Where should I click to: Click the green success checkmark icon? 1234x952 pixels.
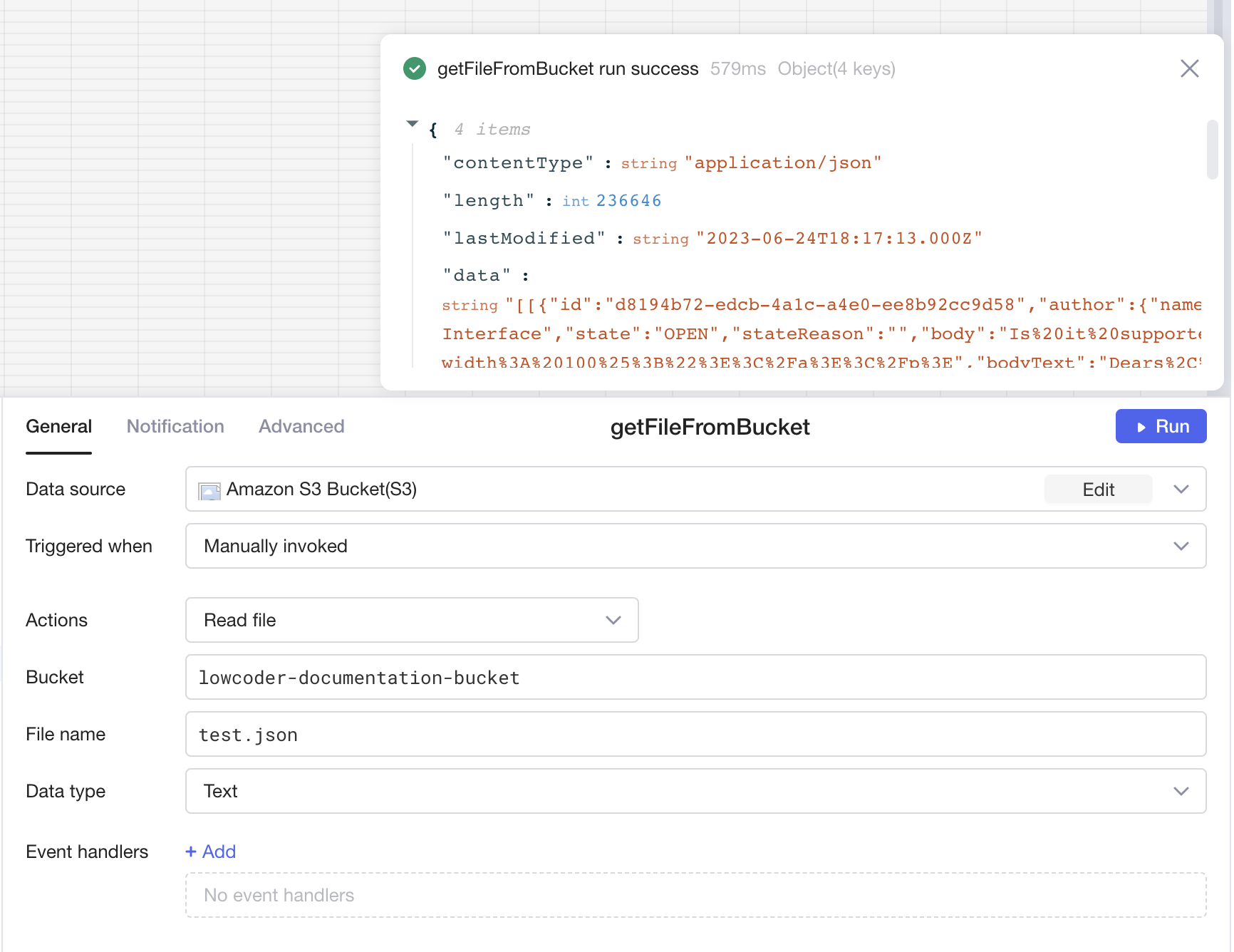click(414, 69)
